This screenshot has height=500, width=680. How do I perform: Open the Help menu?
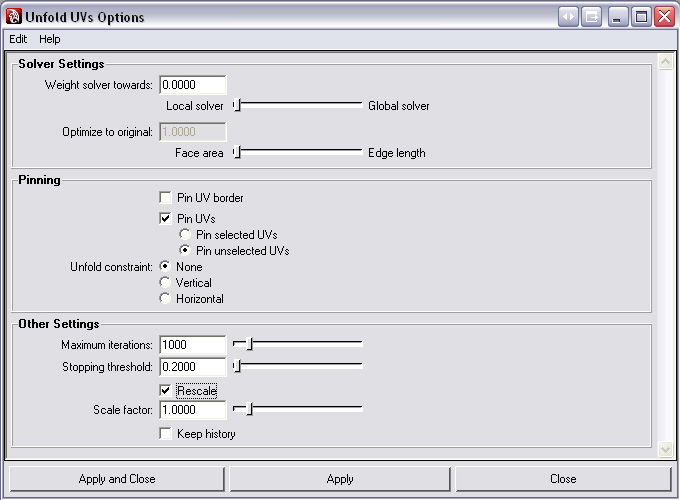50,39
